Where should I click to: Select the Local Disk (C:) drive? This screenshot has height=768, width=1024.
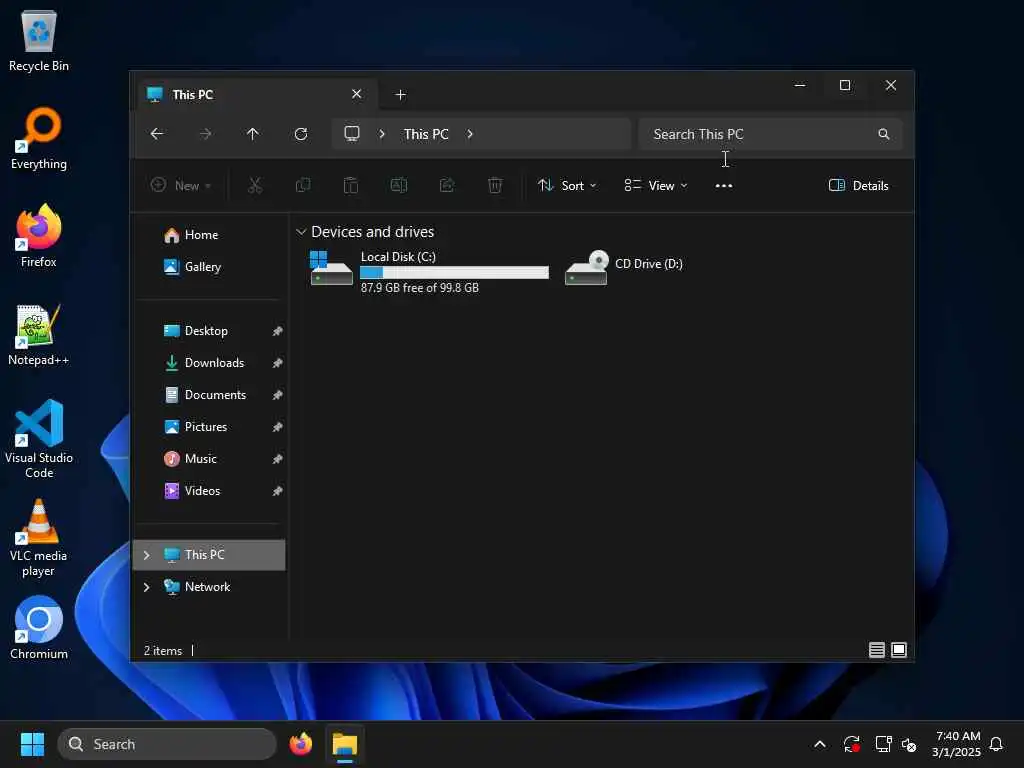(x=428, y=271)
